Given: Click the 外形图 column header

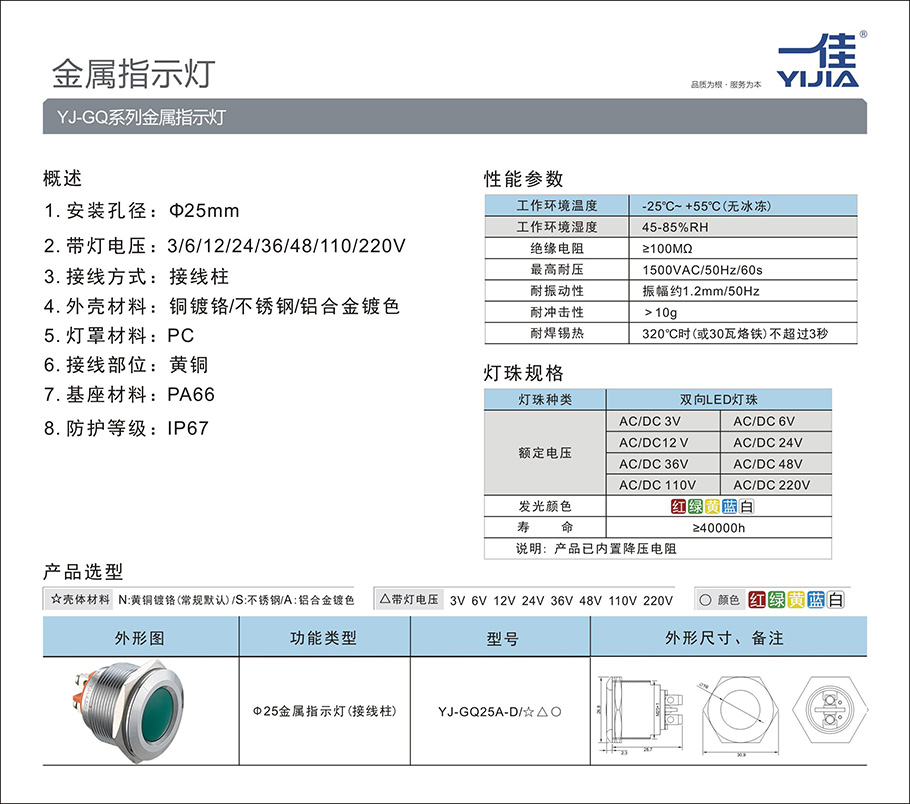Looking at the screenshot, I should click(x=140, y=637).
